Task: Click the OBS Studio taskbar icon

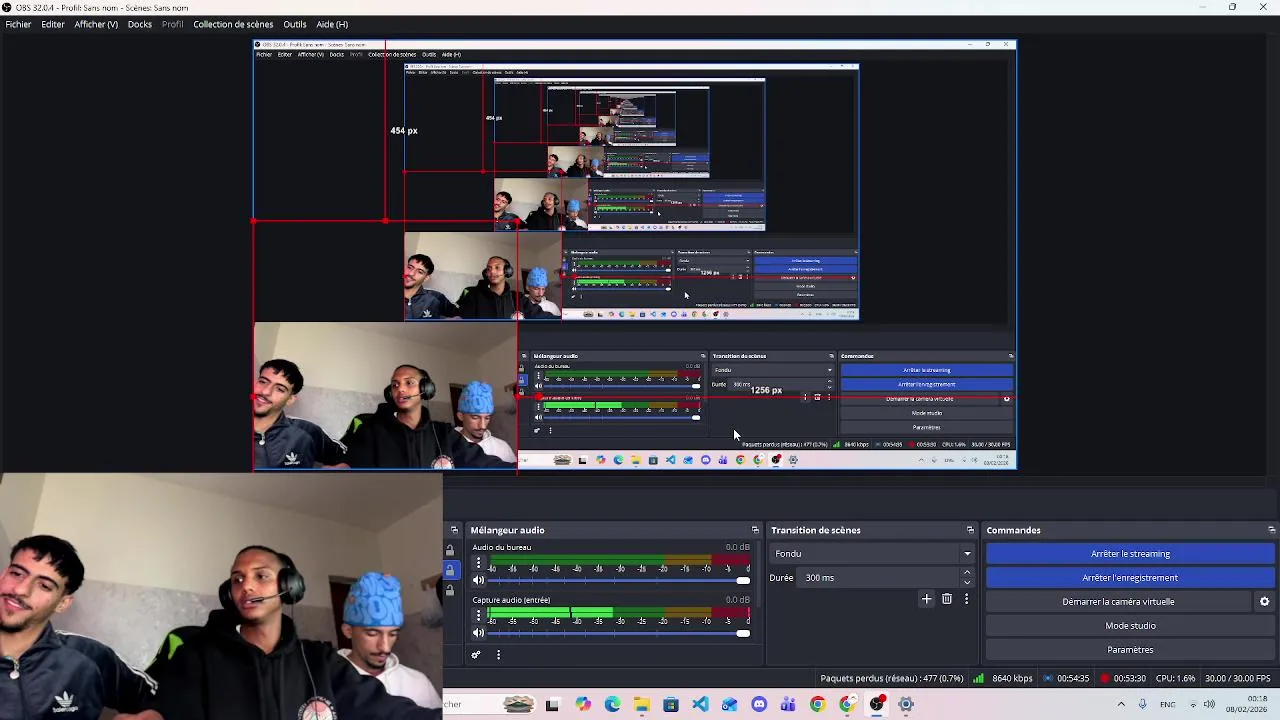Action: [877, 705]
